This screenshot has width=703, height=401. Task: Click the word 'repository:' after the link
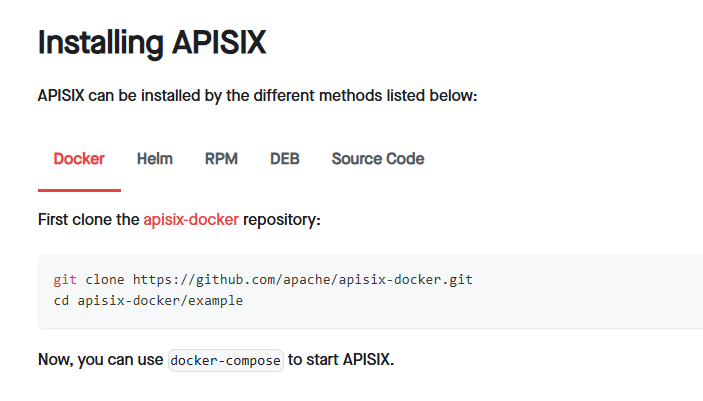click(282, 220)
